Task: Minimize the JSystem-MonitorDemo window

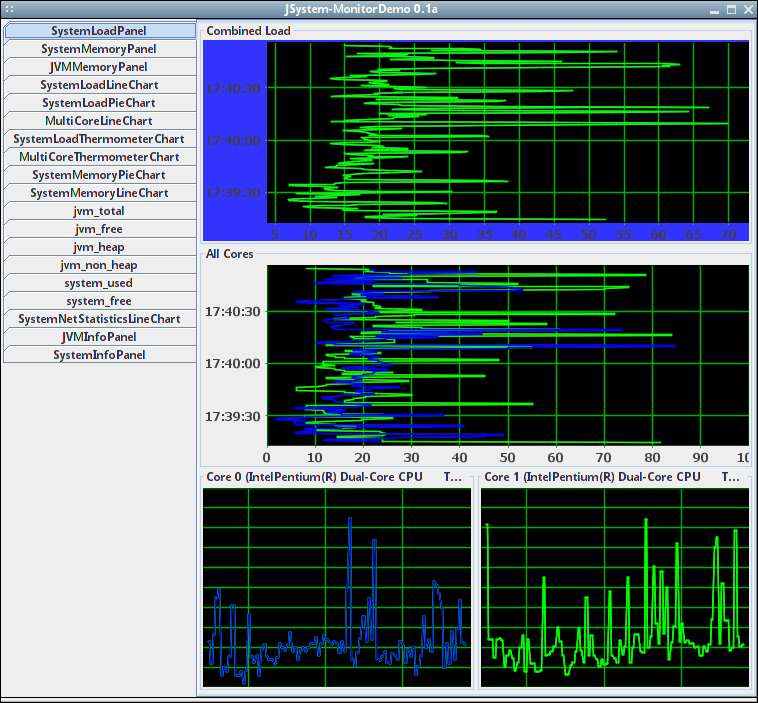Action: point(715,10)
